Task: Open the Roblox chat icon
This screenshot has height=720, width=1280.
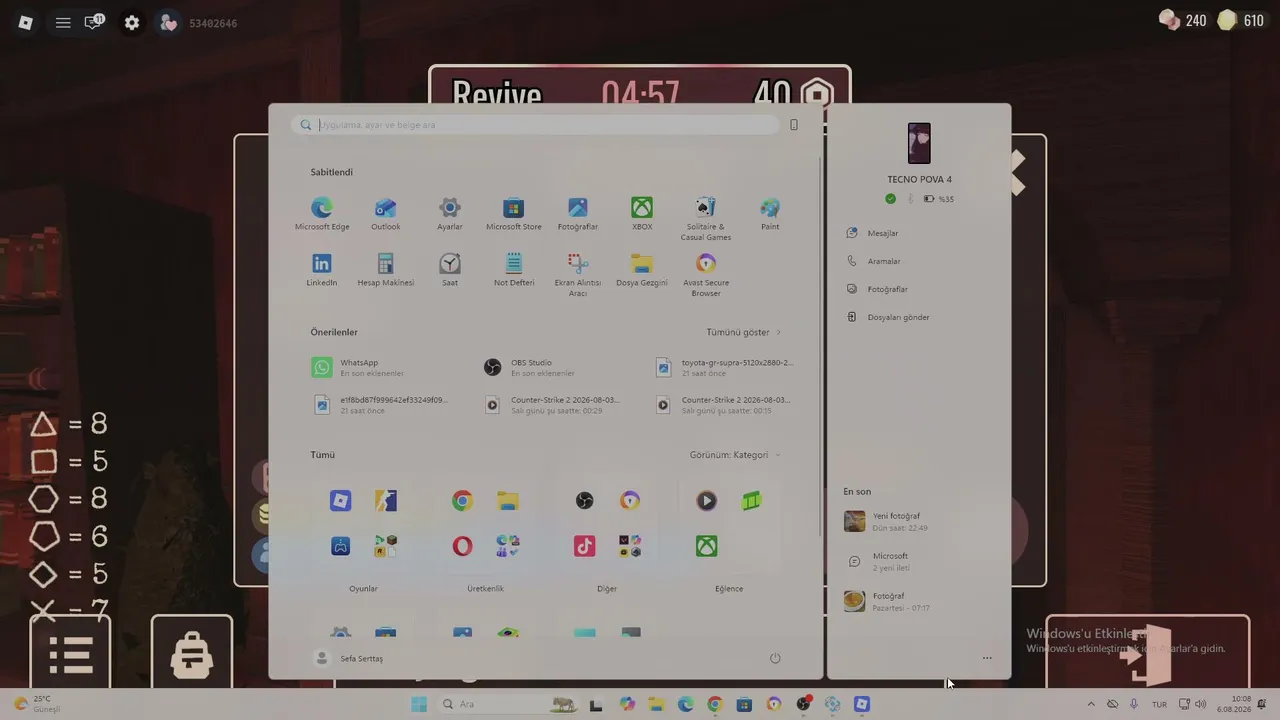Action: (x=95, y=22)
